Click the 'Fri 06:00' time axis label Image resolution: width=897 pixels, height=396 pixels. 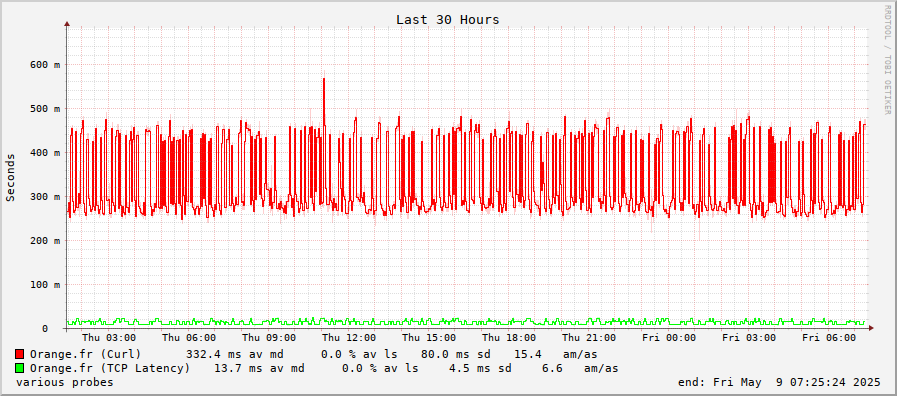coord(829,338)
